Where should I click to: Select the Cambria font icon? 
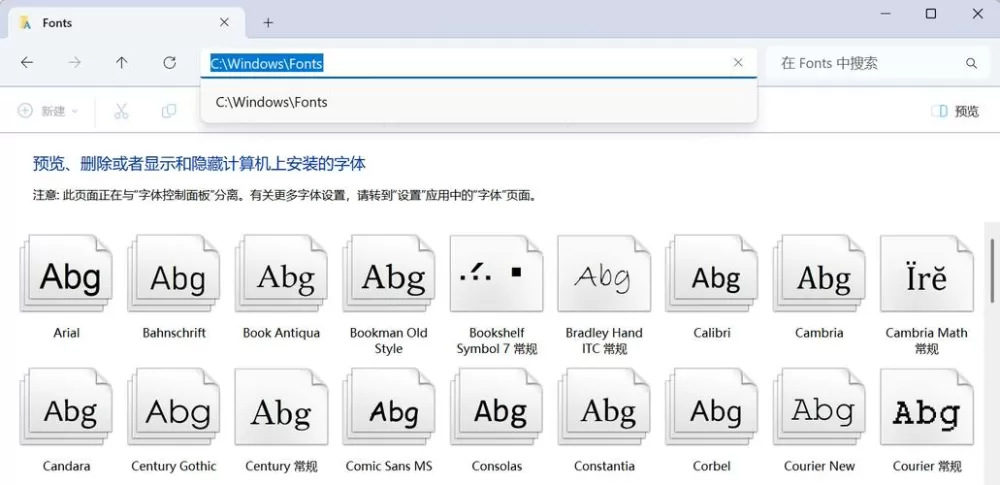pos(820,274)
